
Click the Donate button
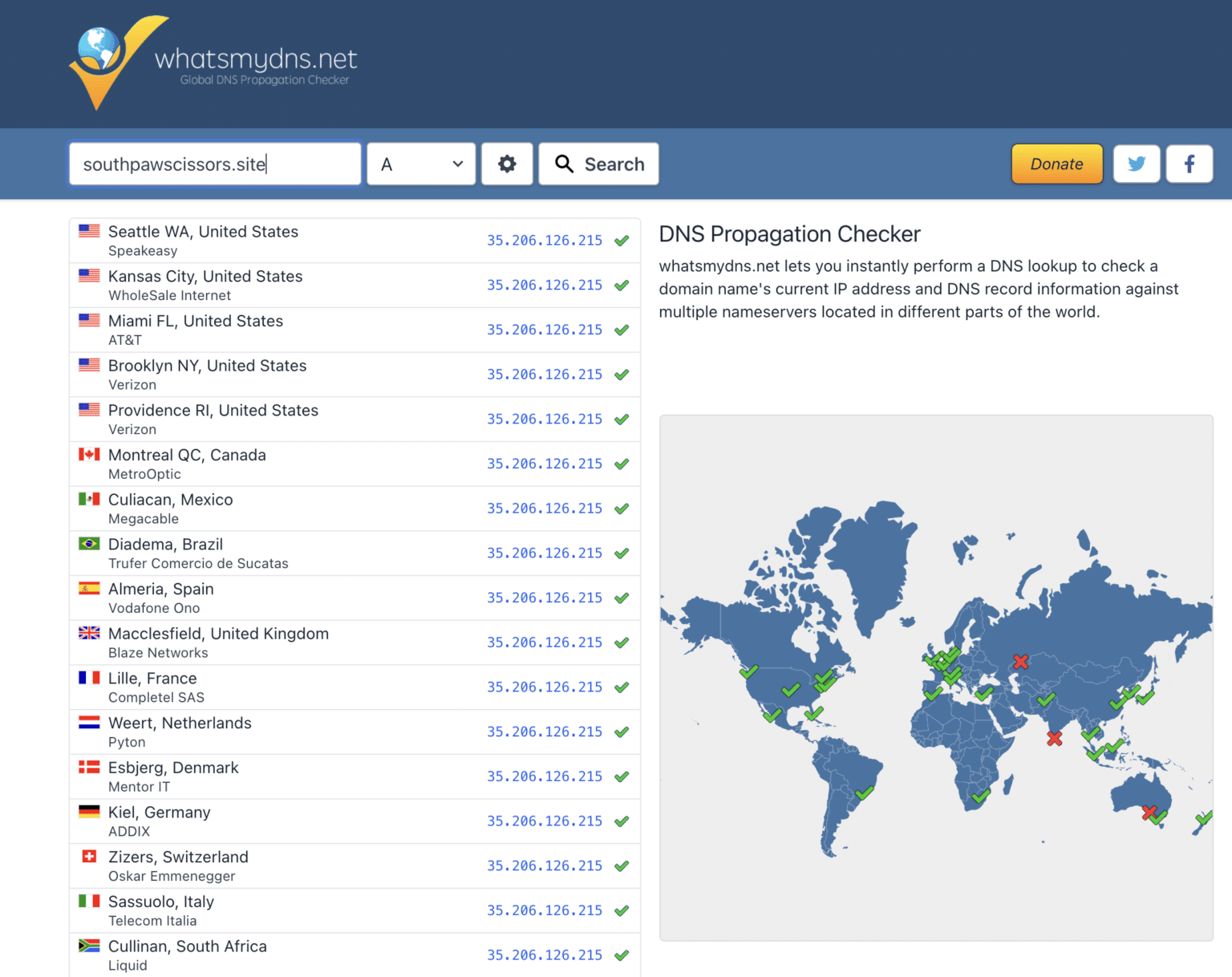click(1056, 164)
